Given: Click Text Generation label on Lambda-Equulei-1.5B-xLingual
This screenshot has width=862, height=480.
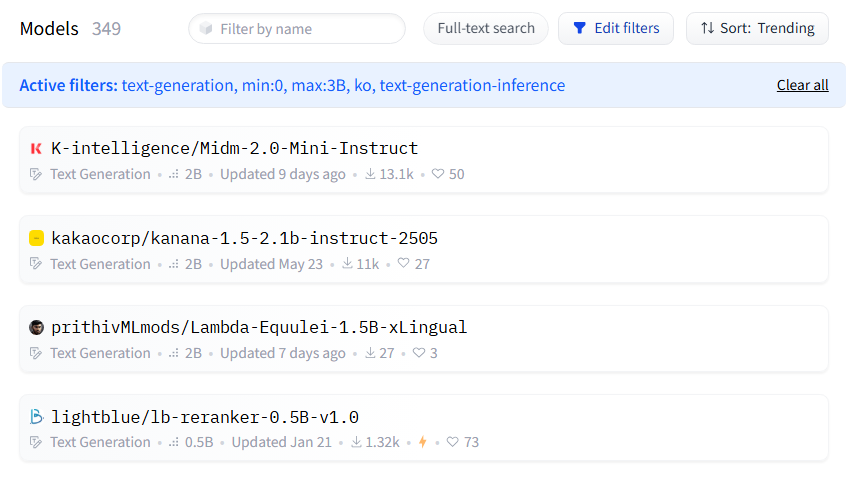Looking at the screenshot, I should (101, 353).
